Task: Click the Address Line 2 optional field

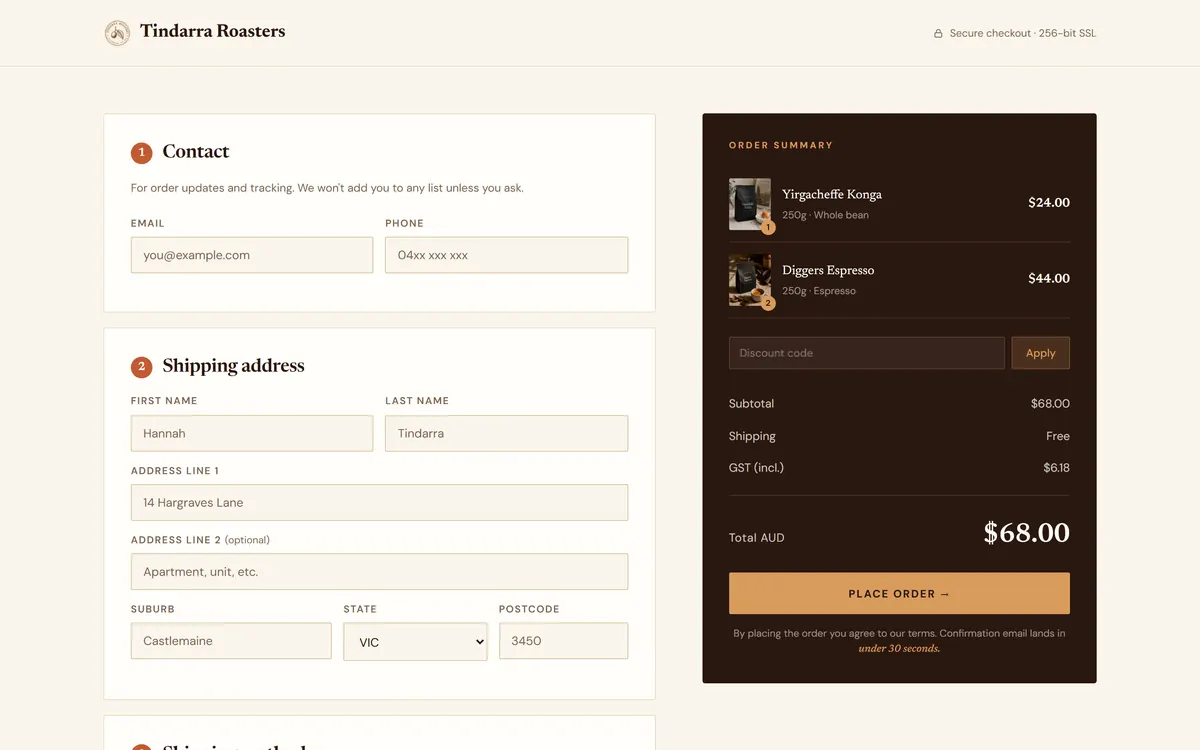Action: [x=379, y=571]
